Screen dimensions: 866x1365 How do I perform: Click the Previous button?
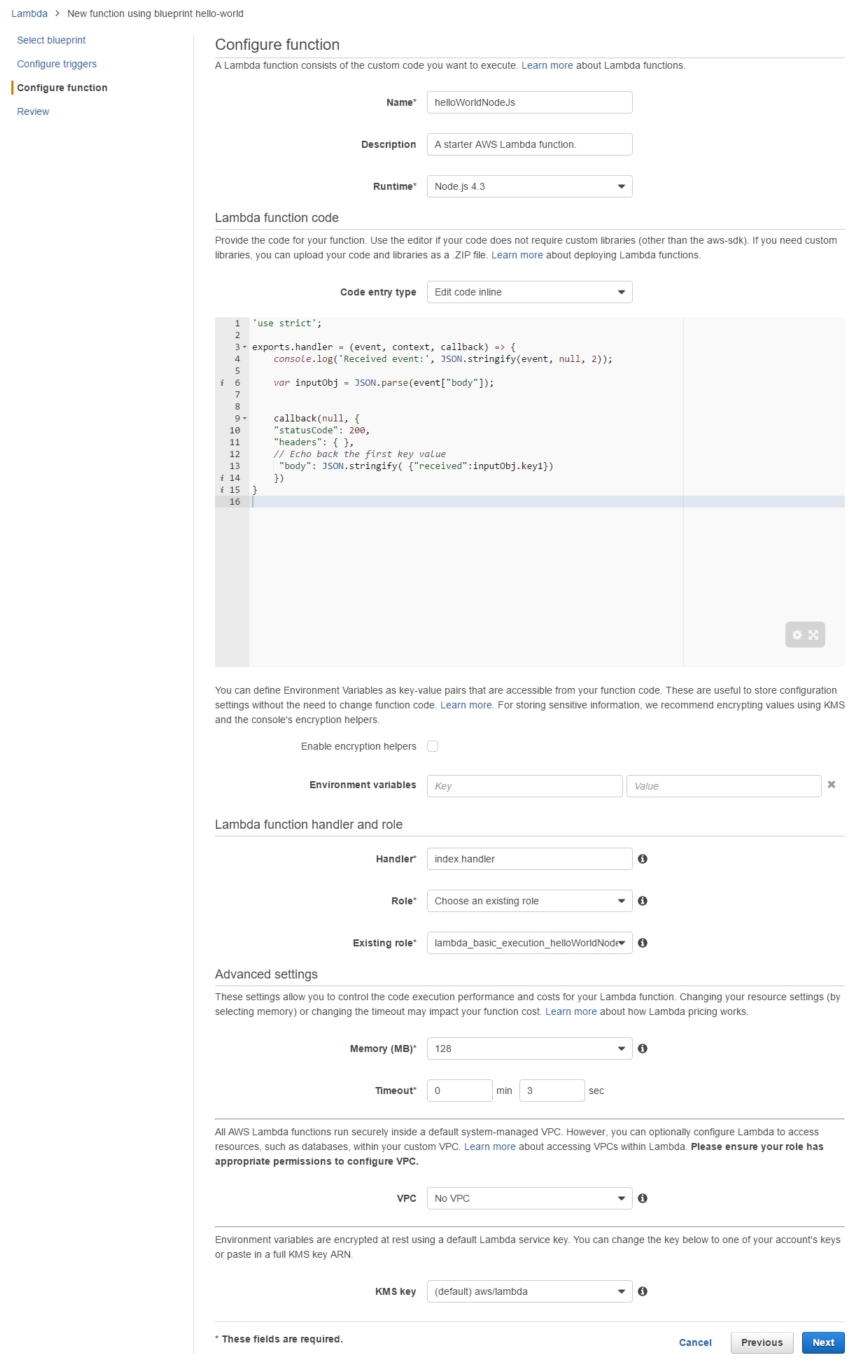click(x=762, y=1343)
